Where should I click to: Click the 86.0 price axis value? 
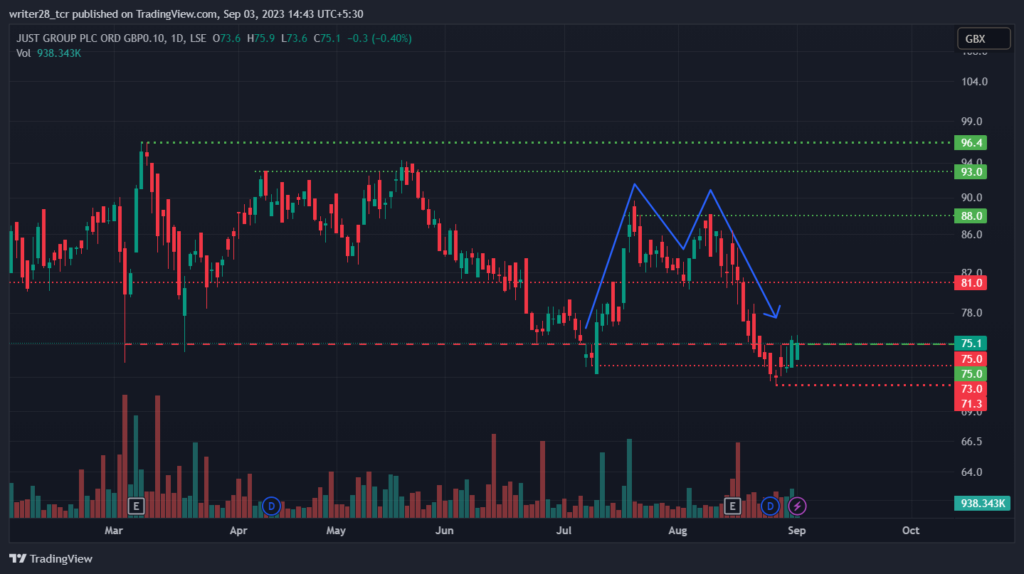972,234
